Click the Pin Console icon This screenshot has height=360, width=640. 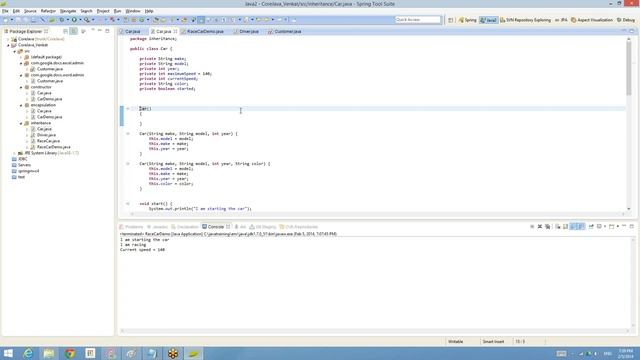(x=591, y=227)
